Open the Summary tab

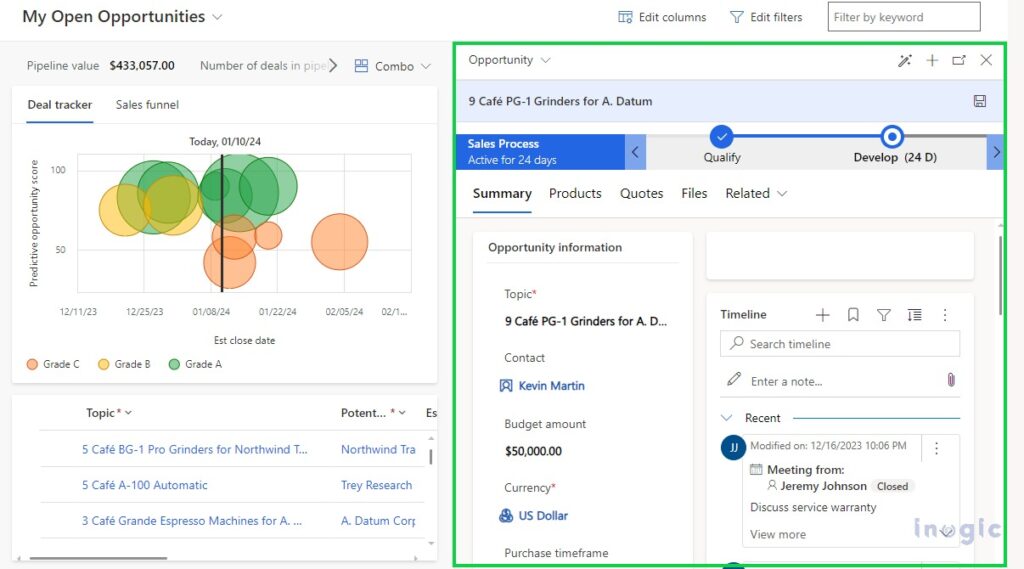tap(502, 193)
